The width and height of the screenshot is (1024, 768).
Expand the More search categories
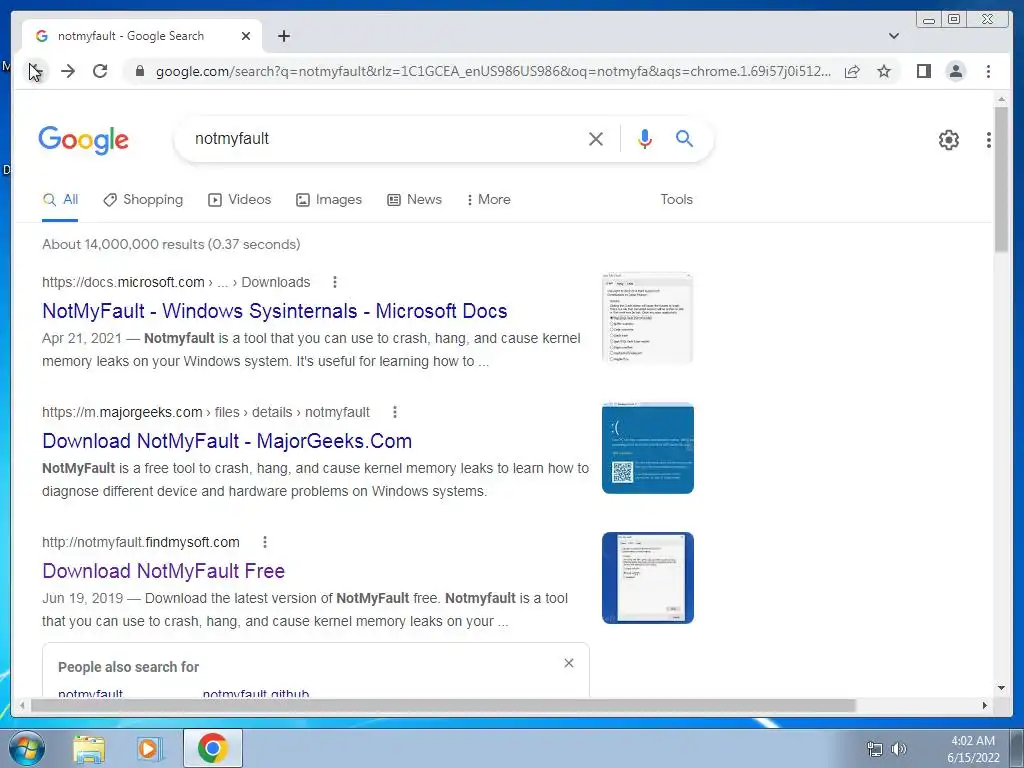pyautogui.click(x=488, y=200)
